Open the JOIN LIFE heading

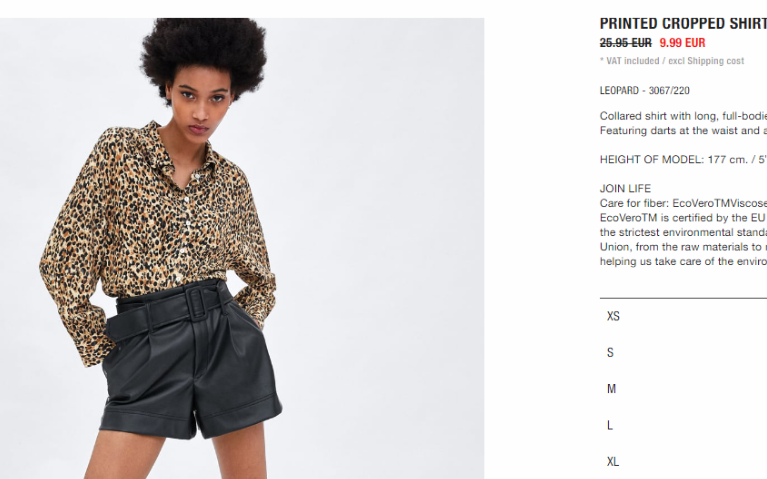625,188
